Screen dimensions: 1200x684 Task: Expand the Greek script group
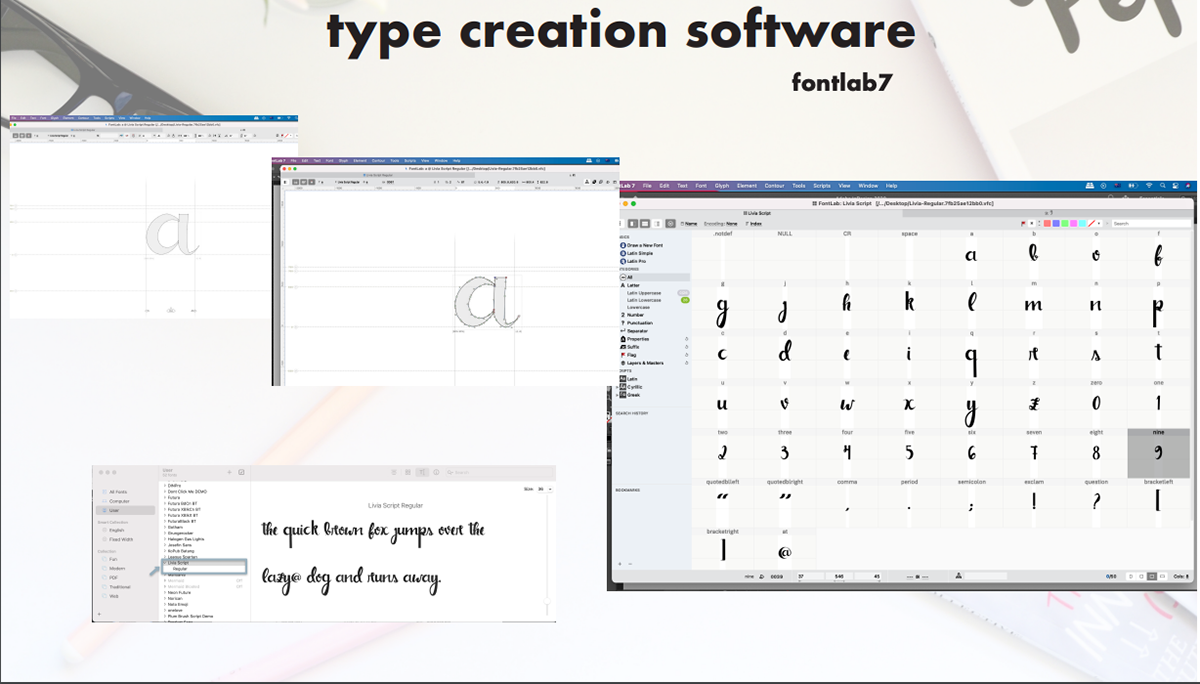click(x=618, y=395)
